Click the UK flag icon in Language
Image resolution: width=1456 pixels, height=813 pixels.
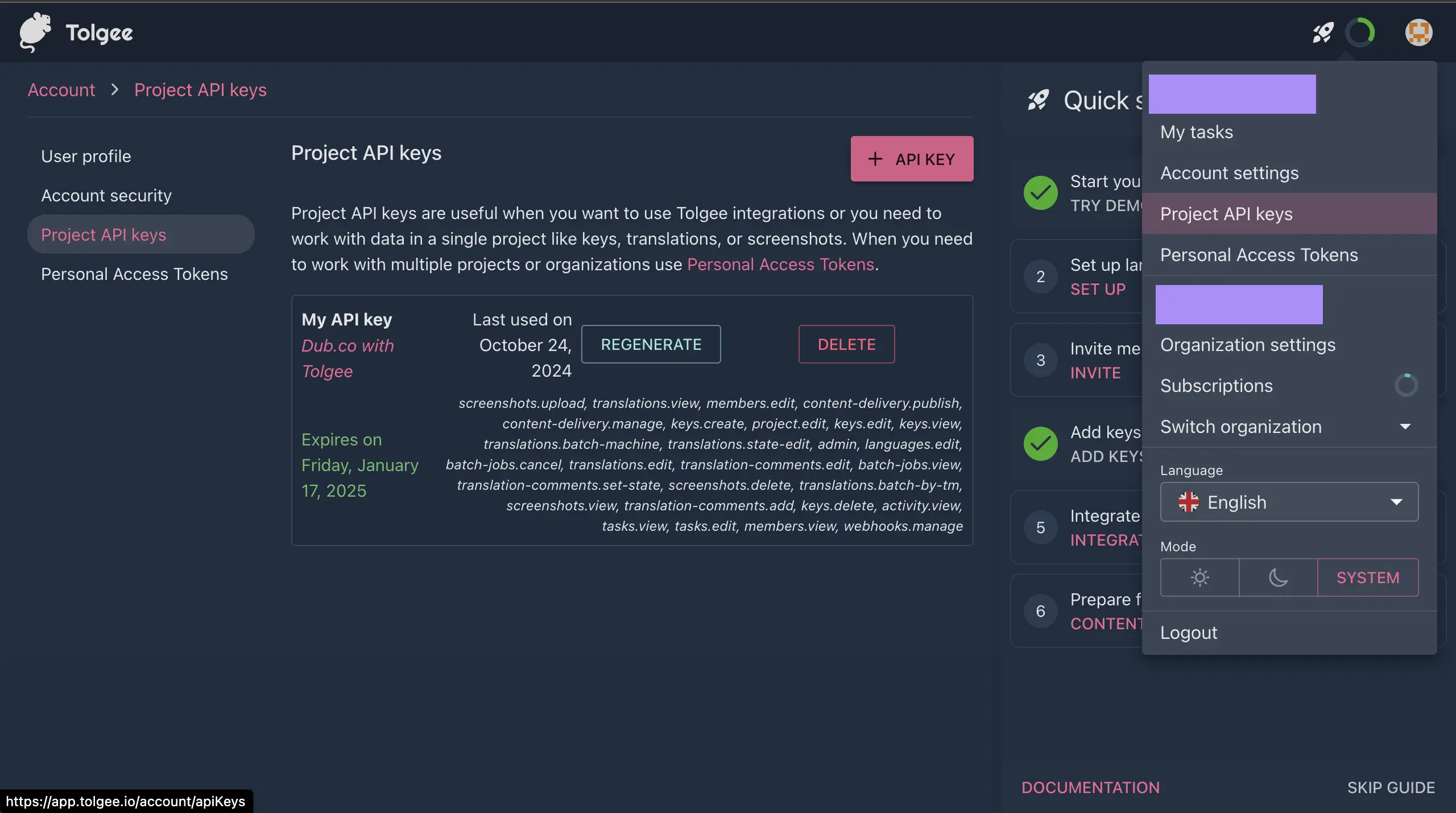click(1188, 502)
